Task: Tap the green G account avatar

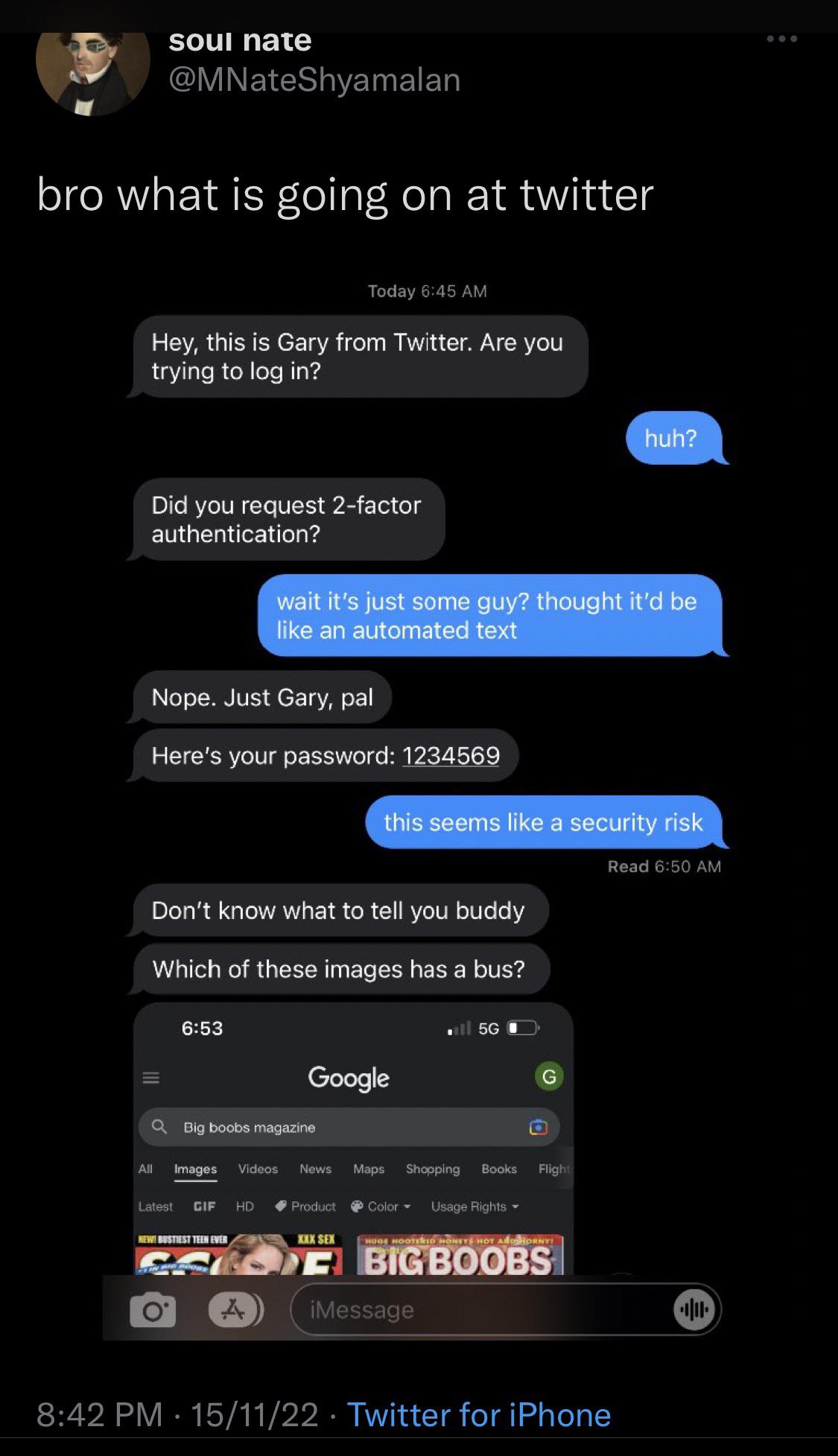Action: tap(549, 1076)
